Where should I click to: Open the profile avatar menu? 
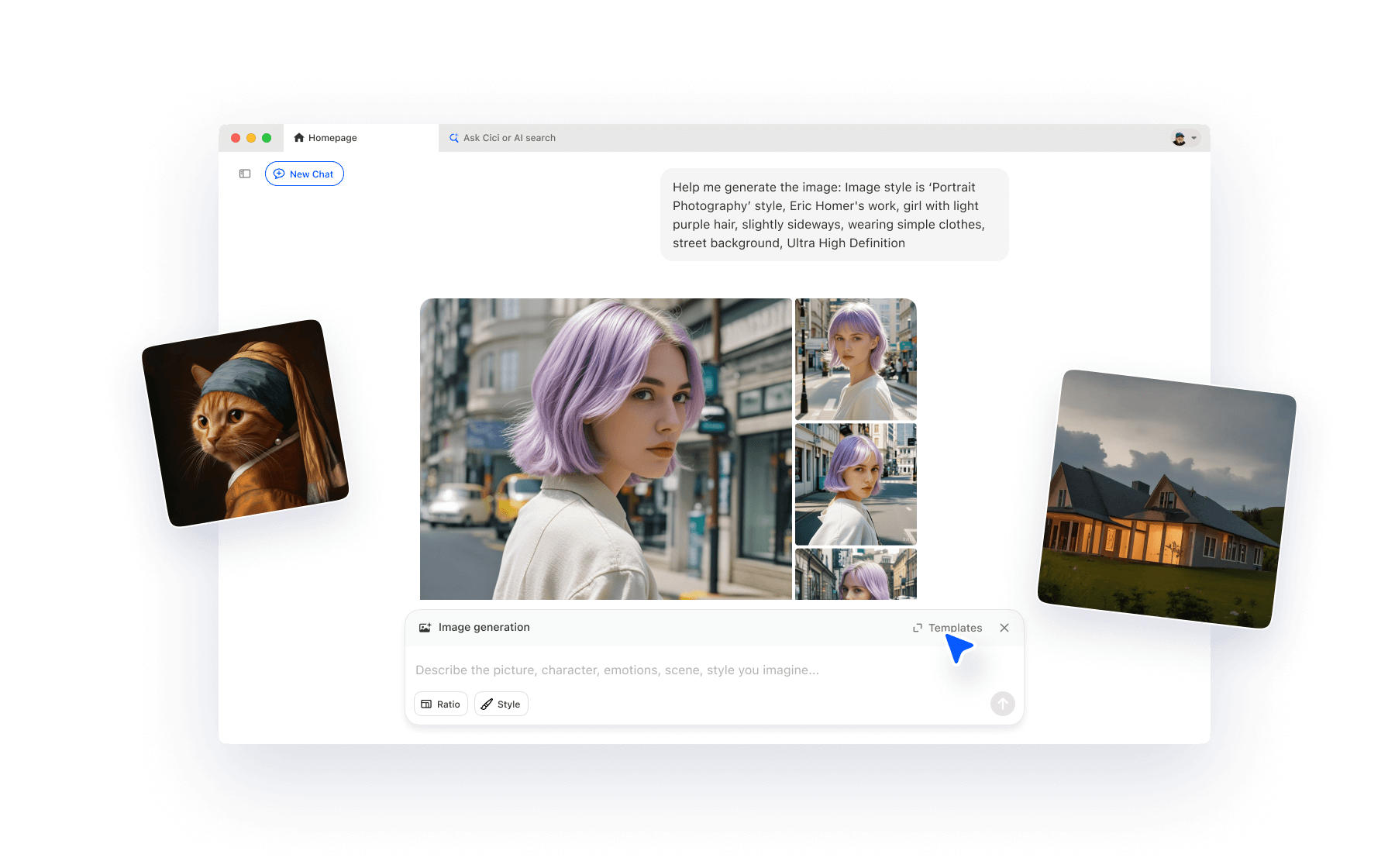pyautogui.click(x=1179, y=139)
